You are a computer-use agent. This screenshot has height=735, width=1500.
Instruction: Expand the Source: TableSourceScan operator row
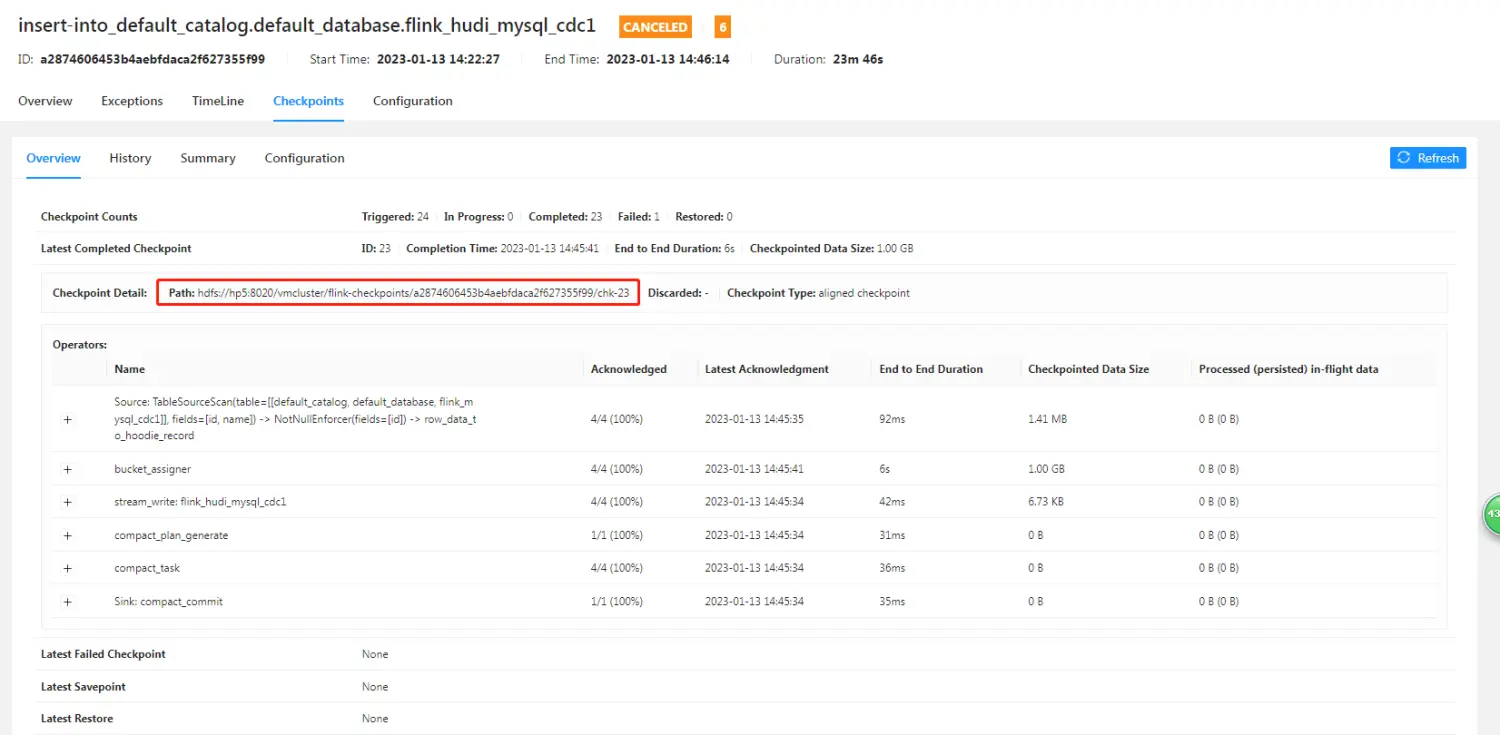point(68,419)
